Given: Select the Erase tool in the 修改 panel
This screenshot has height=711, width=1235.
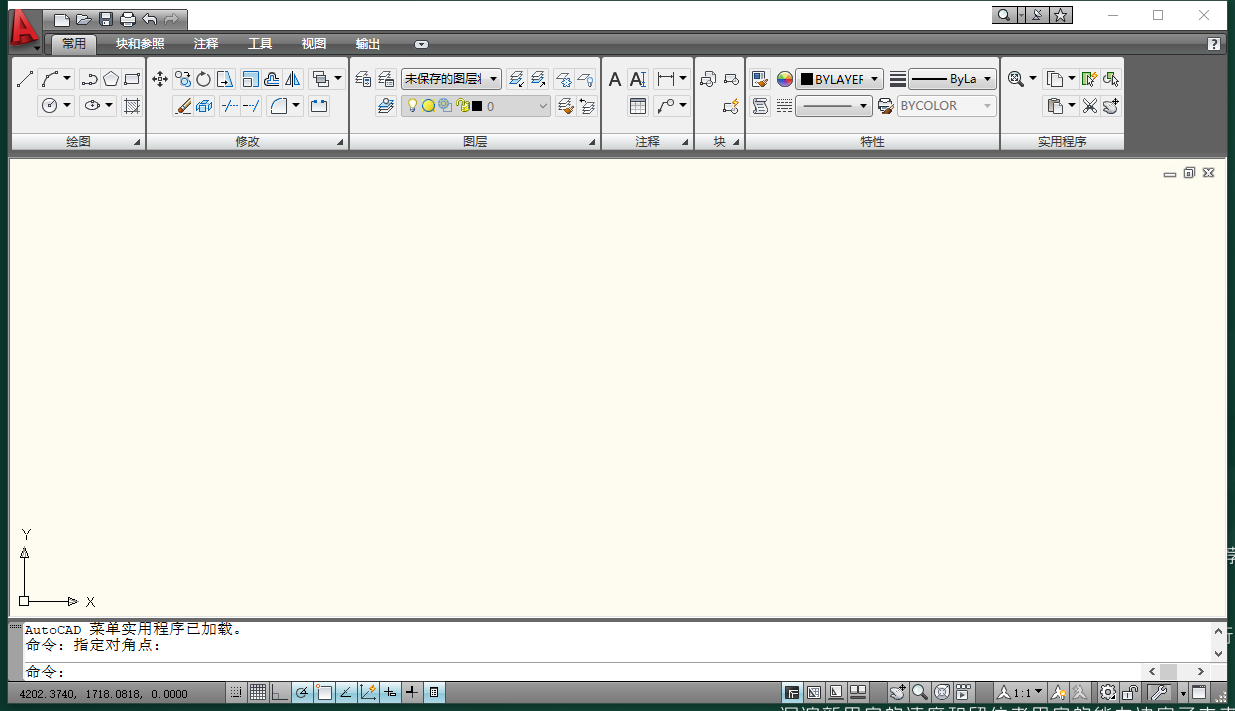Looking at the screenshot, I should 184,104.
